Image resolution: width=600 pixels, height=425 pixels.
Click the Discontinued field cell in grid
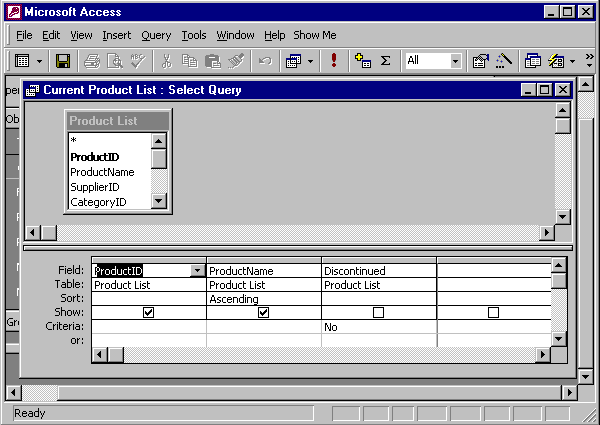(x=379, y=271)
